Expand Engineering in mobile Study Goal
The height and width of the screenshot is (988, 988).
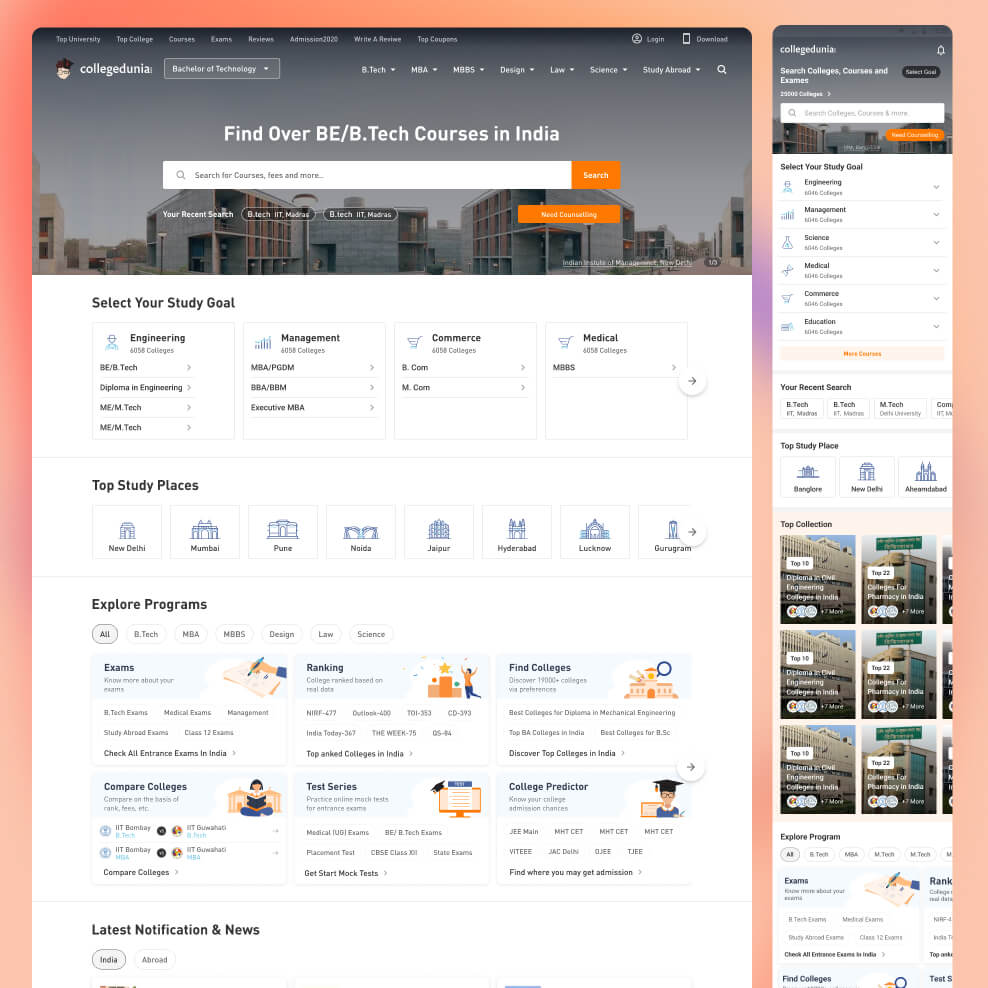pyautogui.click(x=936, y=187)
